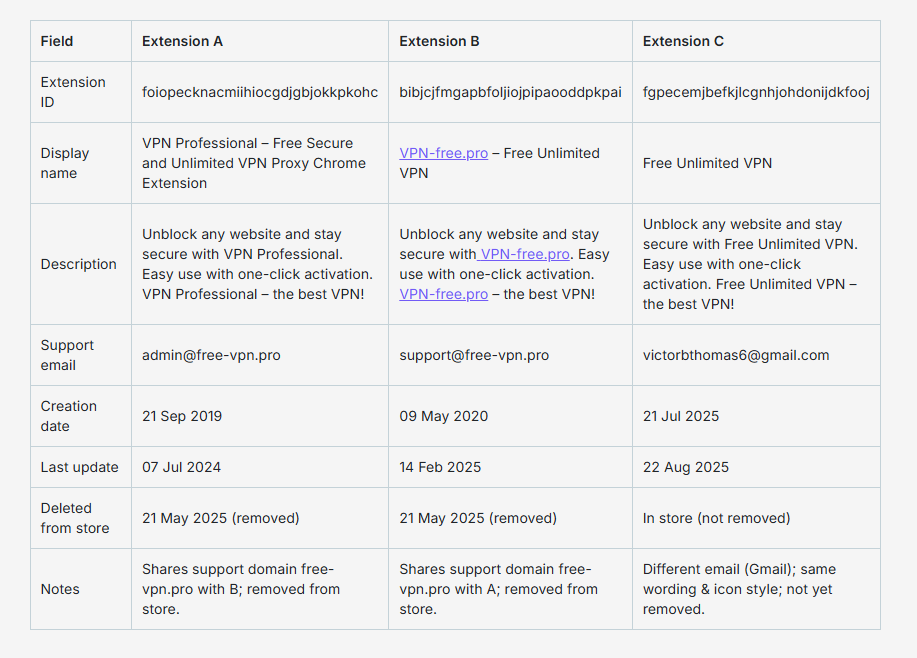Click the victorbthomas6@gmail.com email address

coord(736,355)
